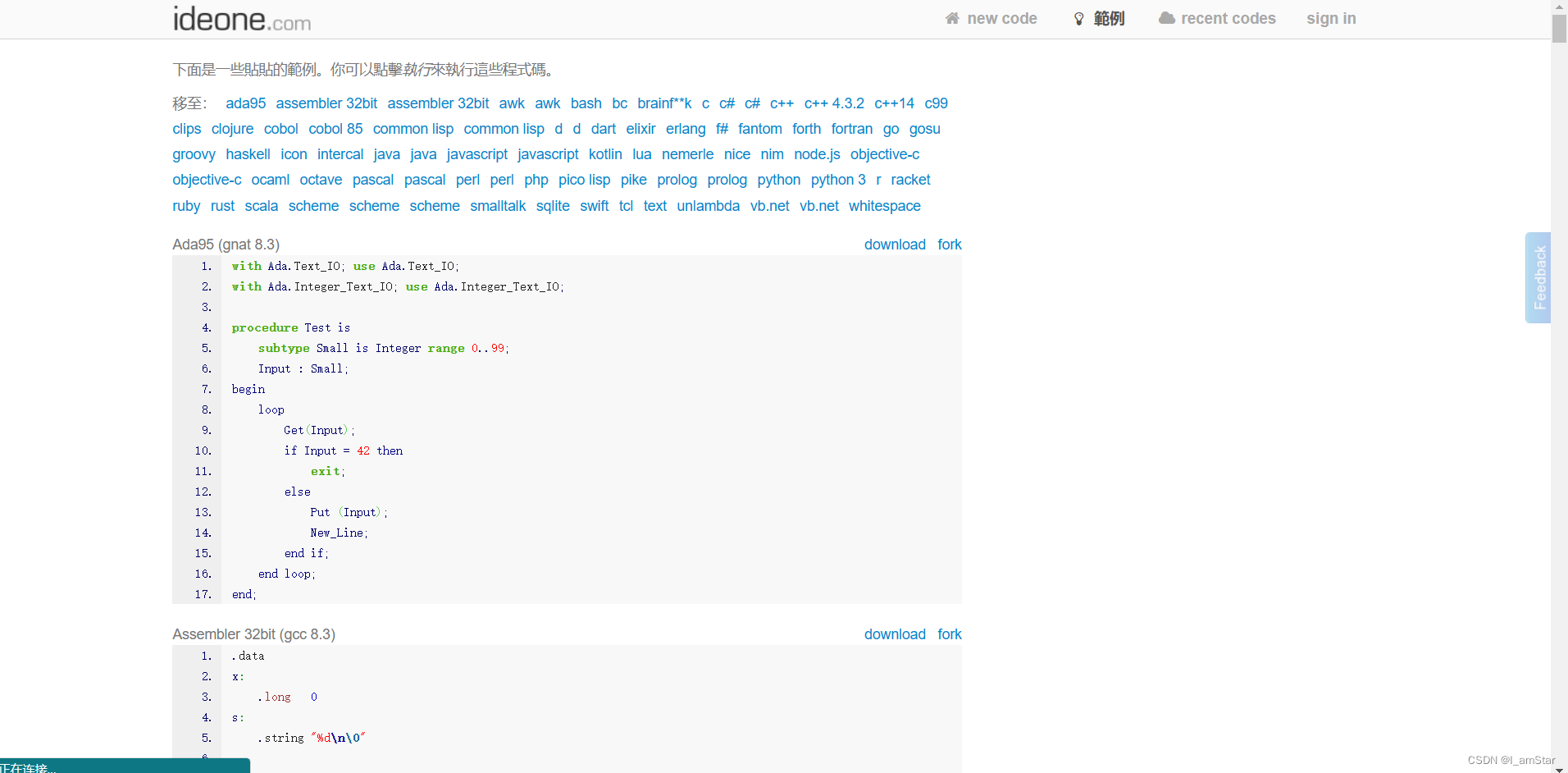Fork the Ada95 sample
1568x773 pixels.
(x=950, y=245)
